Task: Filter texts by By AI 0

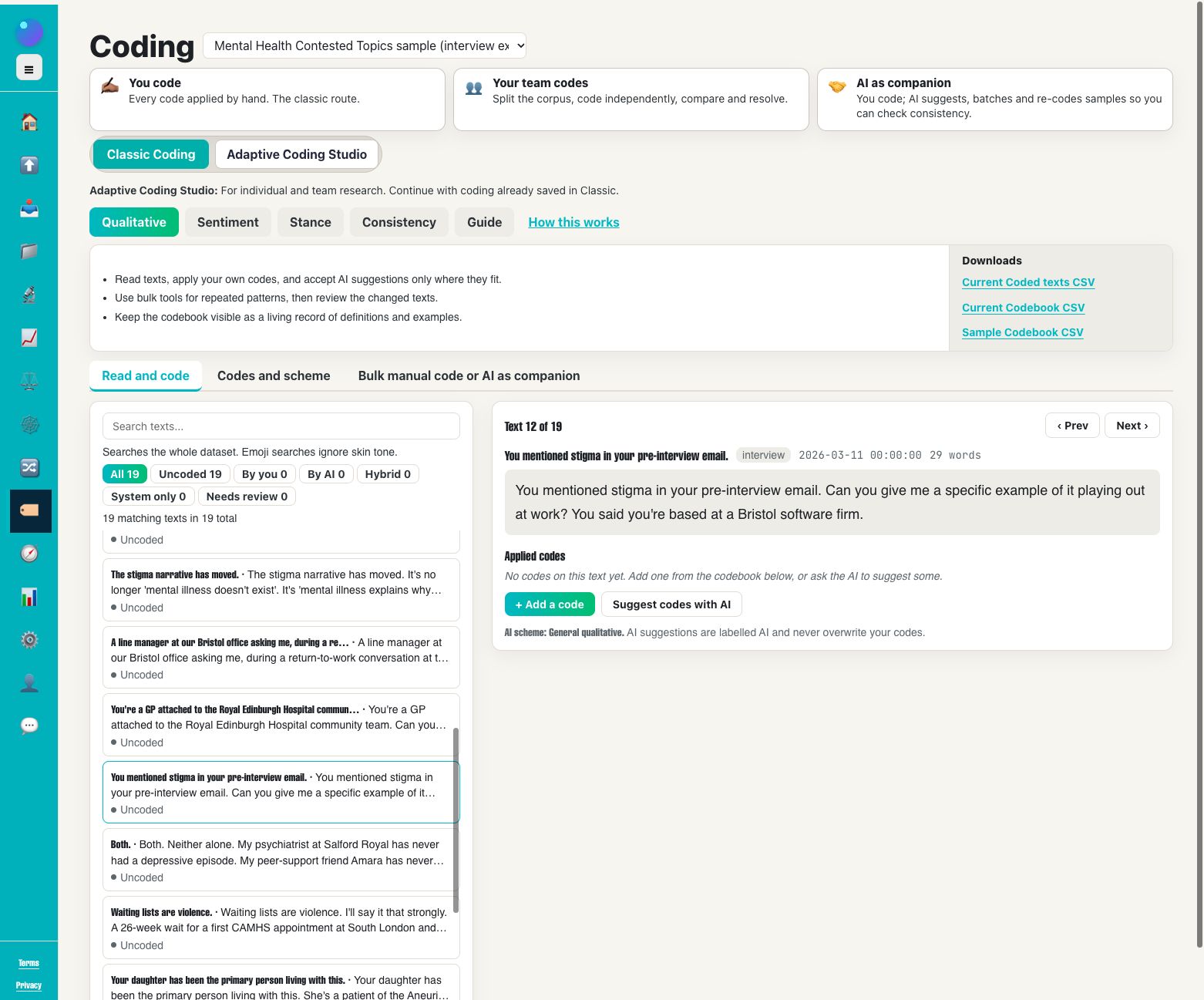Action: click(326, 474)
